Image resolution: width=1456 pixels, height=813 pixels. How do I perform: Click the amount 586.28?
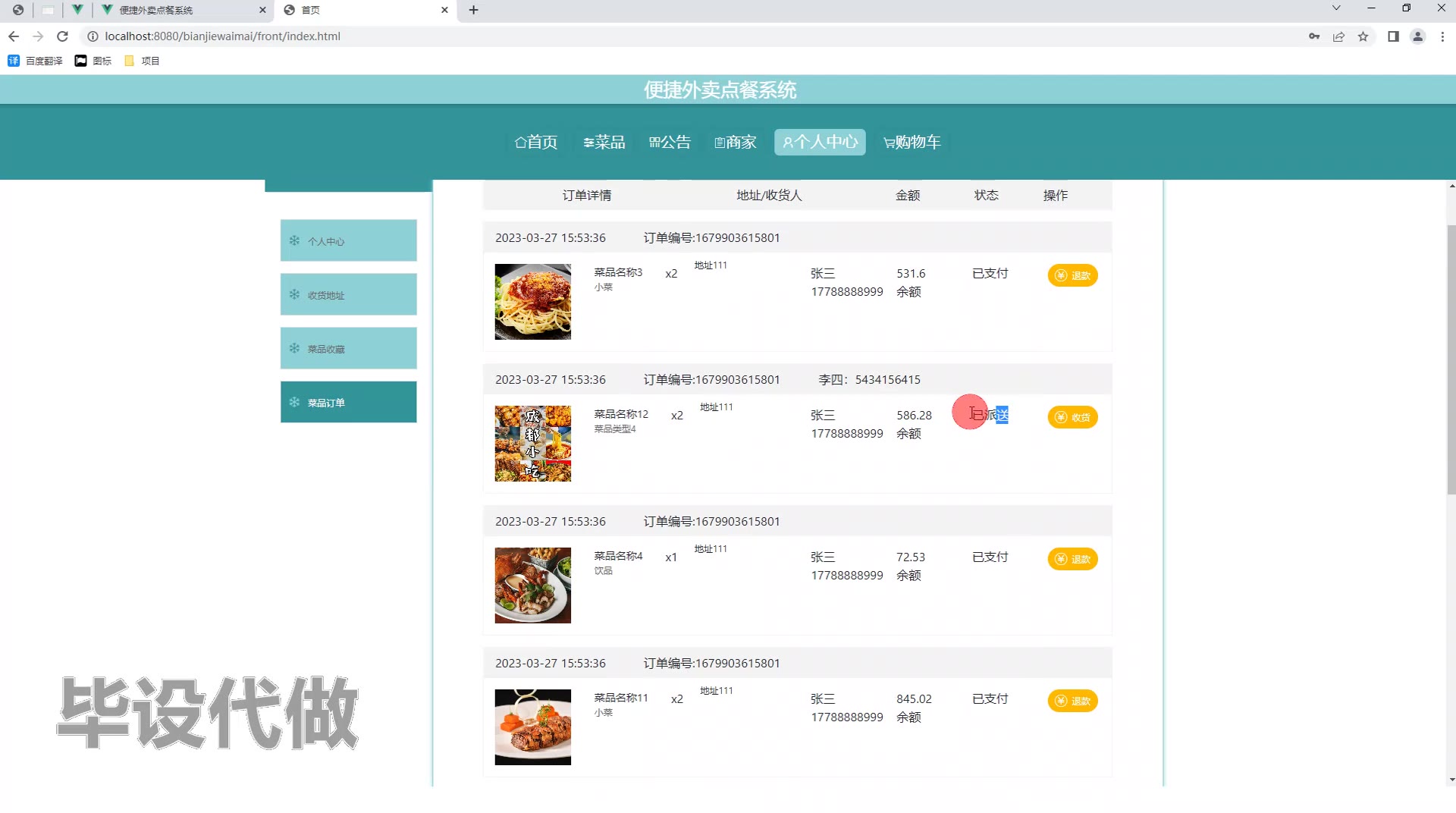coord(914,415)
